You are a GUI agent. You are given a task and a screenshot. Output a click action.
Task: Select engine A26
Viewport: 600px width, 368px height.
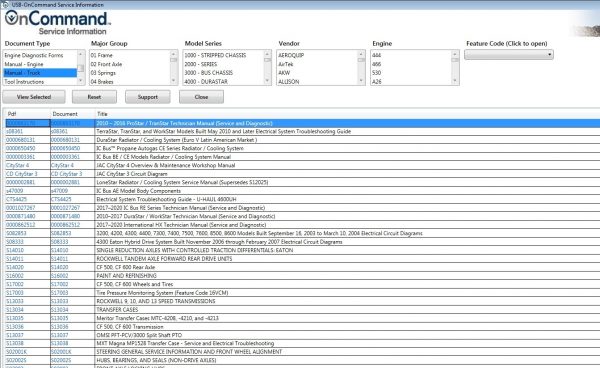click(377, 81)
